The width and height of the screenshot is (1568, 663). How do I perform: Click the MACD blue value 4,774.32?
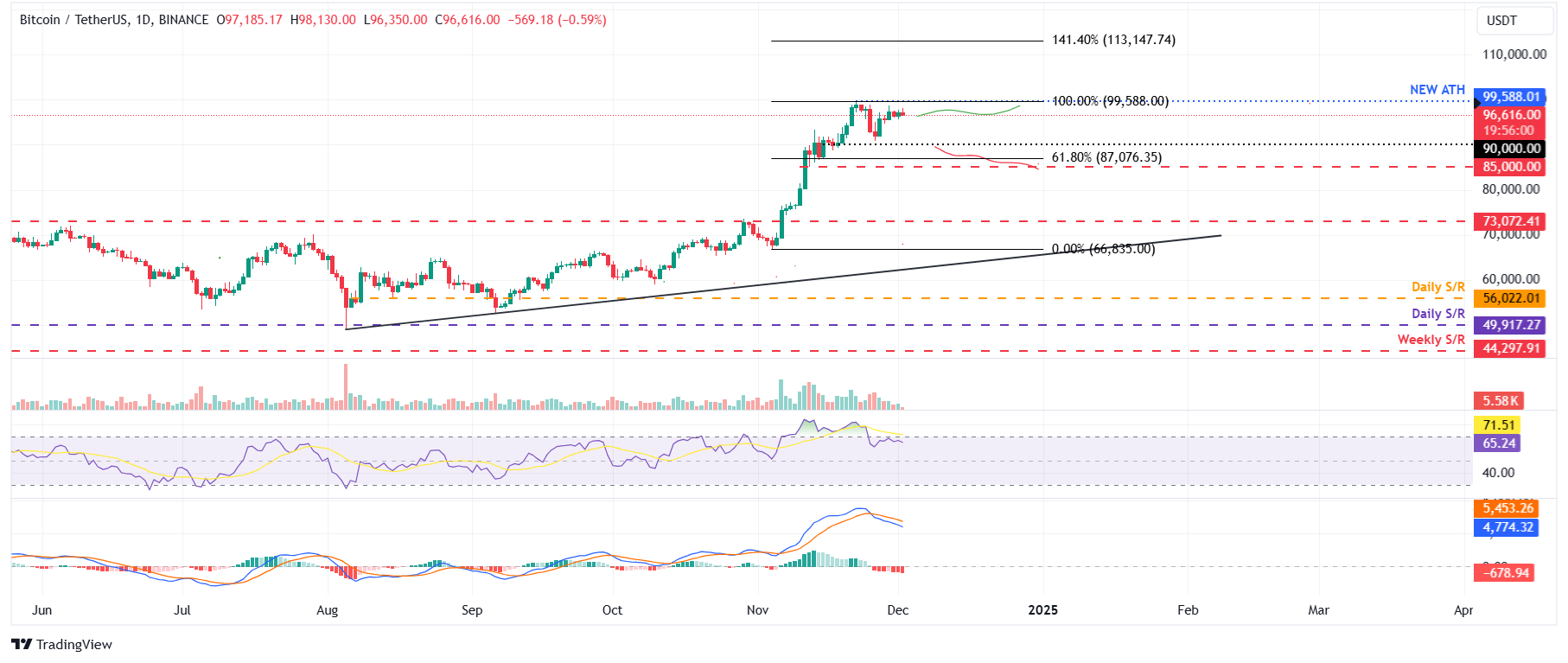point(1507,527)
